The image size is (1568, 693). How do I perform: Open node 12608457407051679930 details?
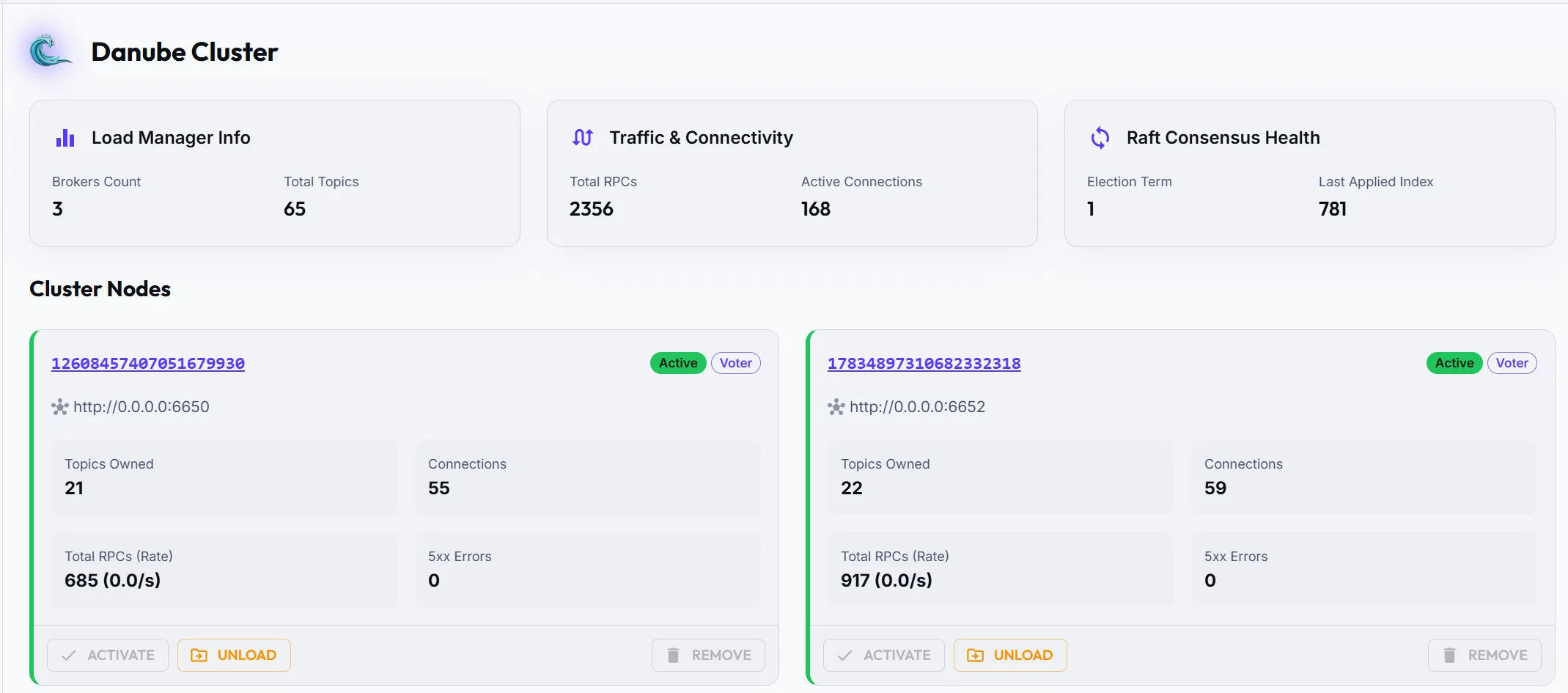coord(148,363)
